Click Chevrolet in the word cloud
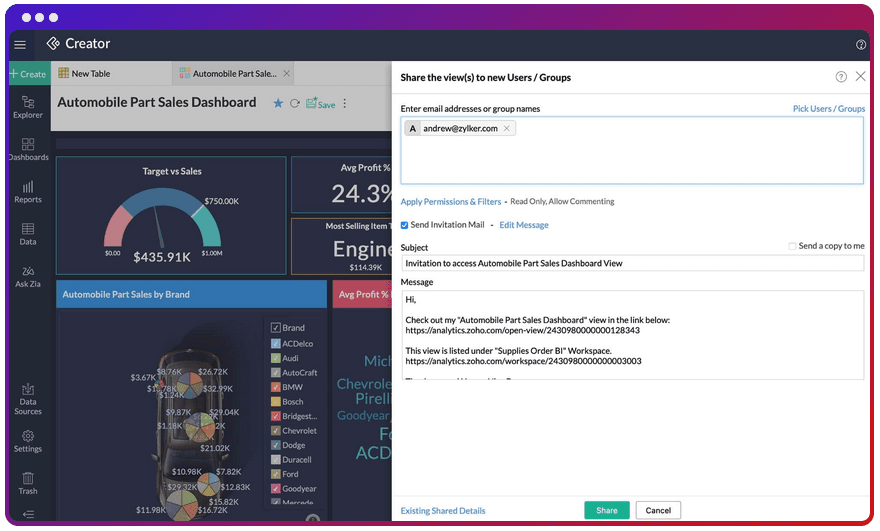 (x=364, y=384)
